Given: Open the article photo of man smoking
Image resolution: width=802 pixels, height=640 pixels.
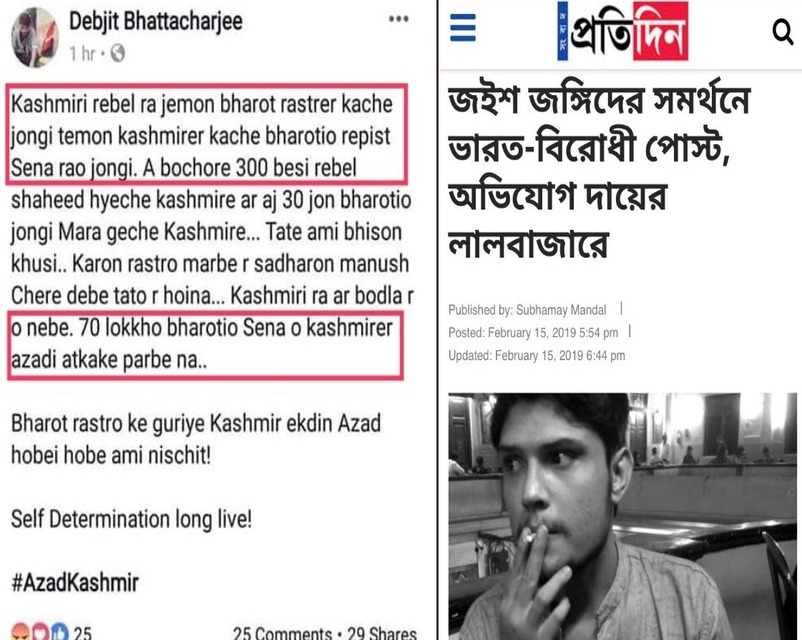Looking at the screenshot, I should pos(622,516).
